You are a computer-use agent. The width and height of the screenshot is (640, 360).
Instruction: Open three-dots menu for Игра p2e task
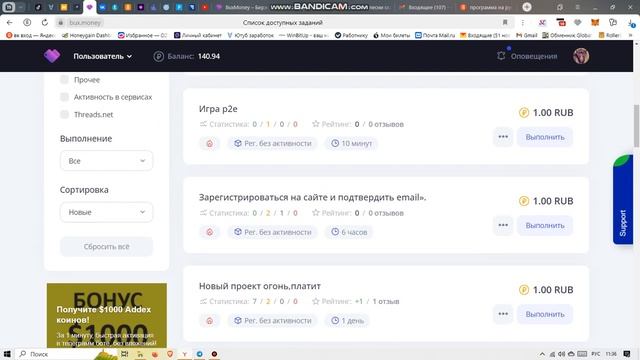(x=503, y=137)
